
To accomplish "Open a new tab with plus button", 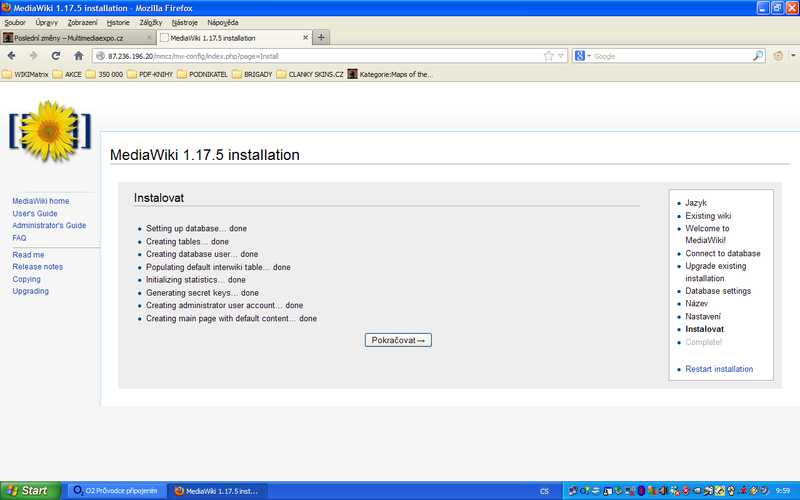I will 321,37.
